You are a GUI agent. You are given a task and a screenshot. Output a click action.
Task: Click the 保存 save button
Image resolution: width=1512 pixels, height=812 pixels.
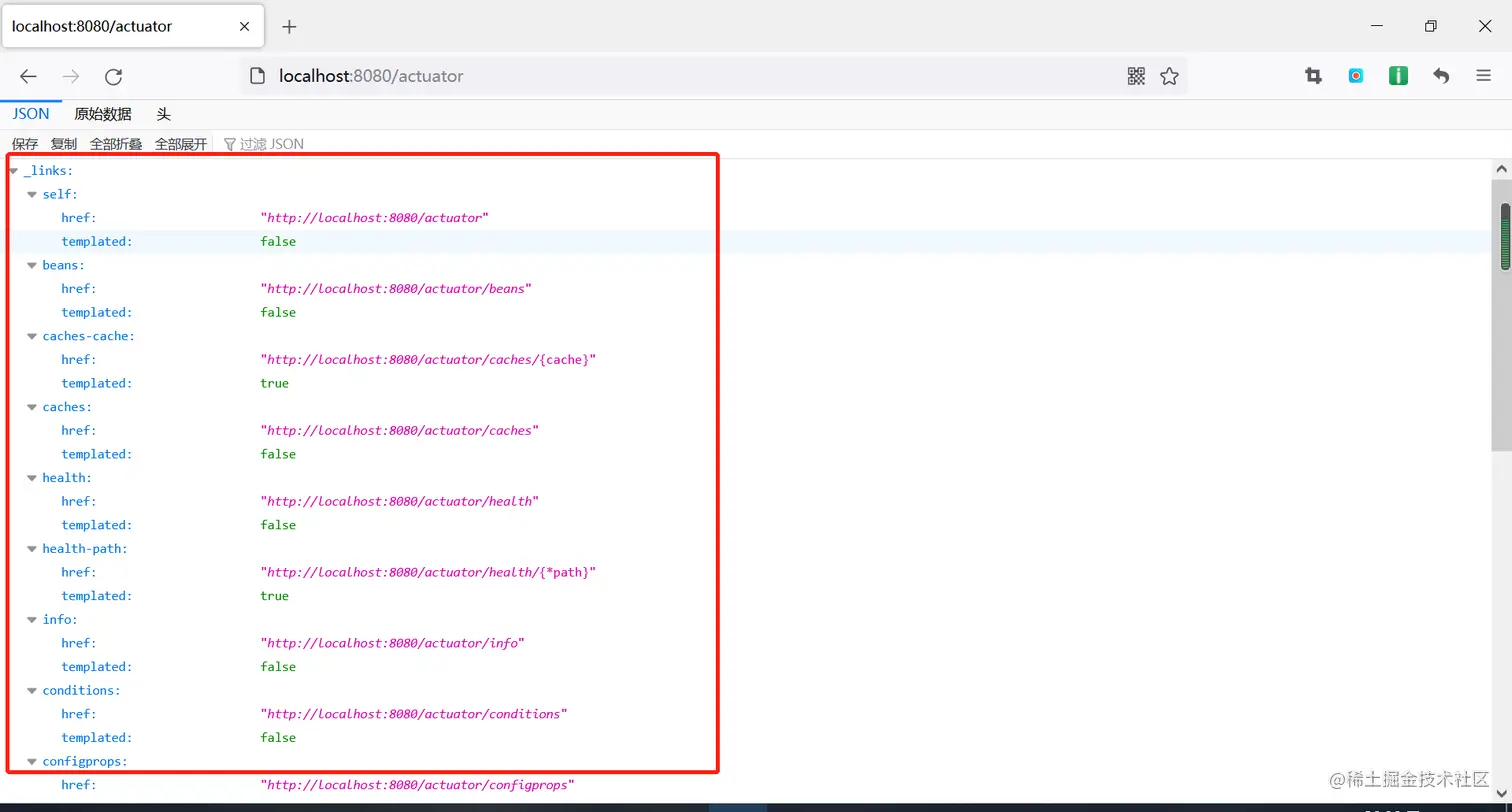click(25, 144)
